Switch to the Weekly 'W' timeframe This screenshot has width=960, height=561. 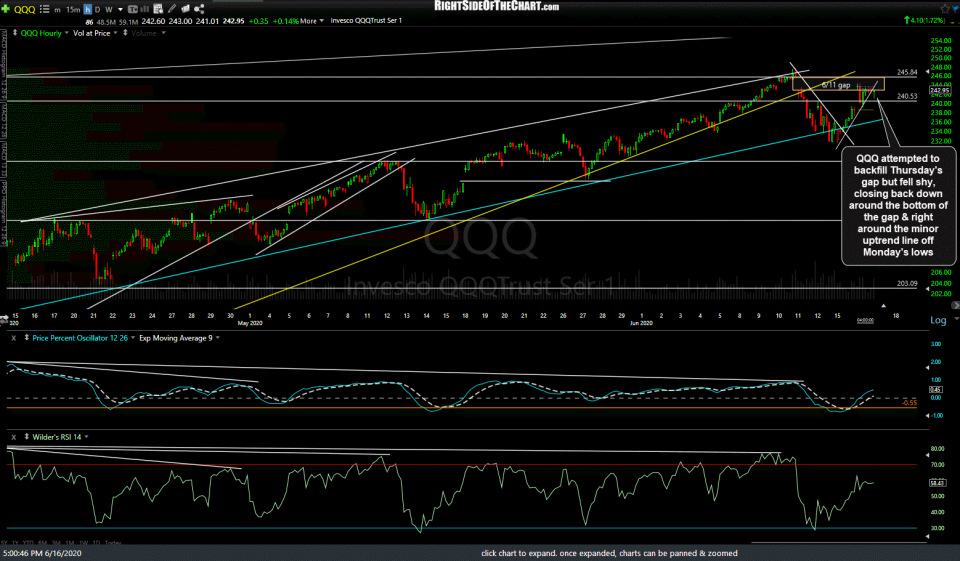click(108, 10)
